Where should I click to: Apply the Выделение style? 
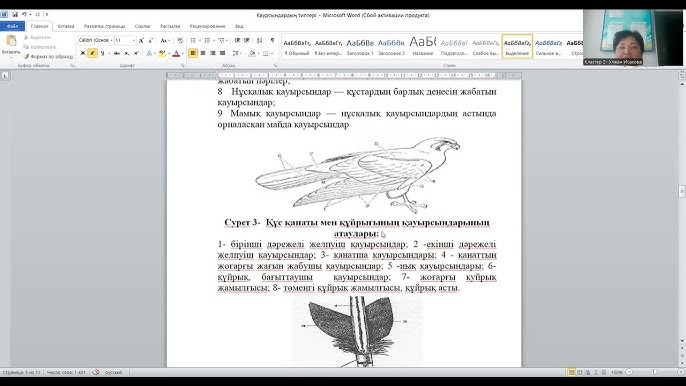click(x=517, y=47)
